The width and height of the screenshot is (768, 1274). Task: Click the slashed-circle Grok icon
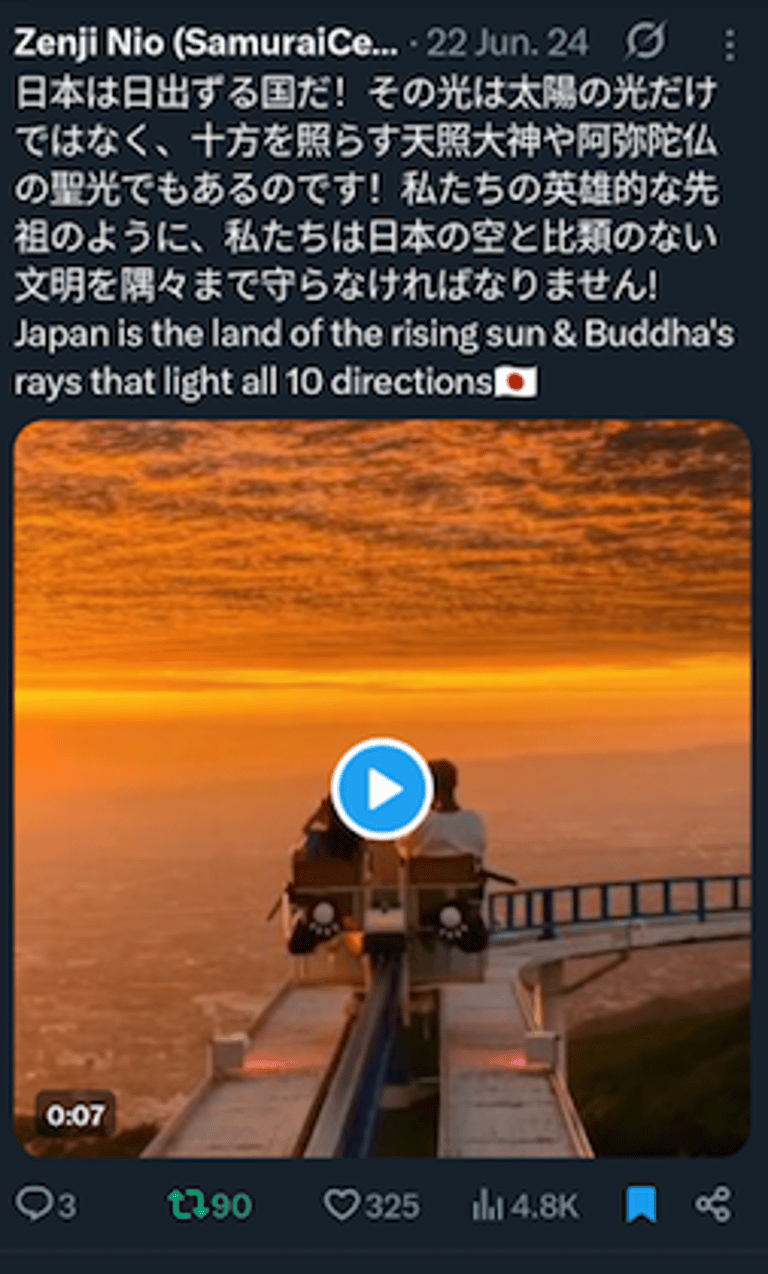(x=645, y=43)
